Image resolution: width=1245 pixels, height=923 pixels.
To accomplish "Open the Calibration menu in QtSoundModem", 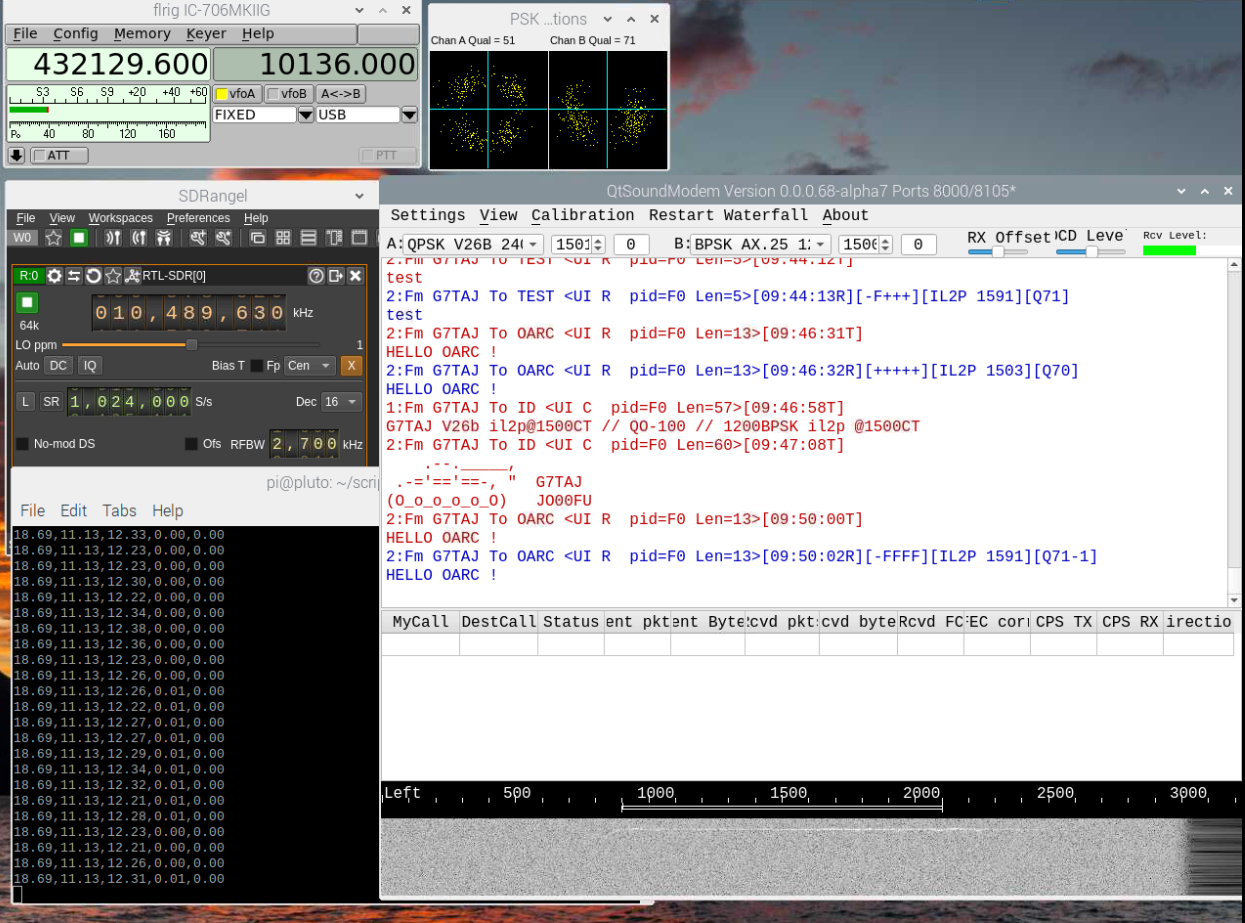I will [583, 215].
